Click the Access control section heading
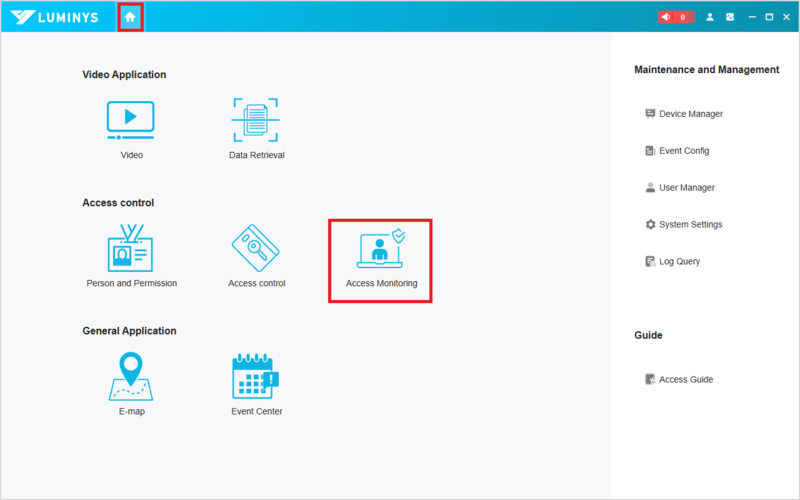The image size is (800, 500). click(118, 203)
